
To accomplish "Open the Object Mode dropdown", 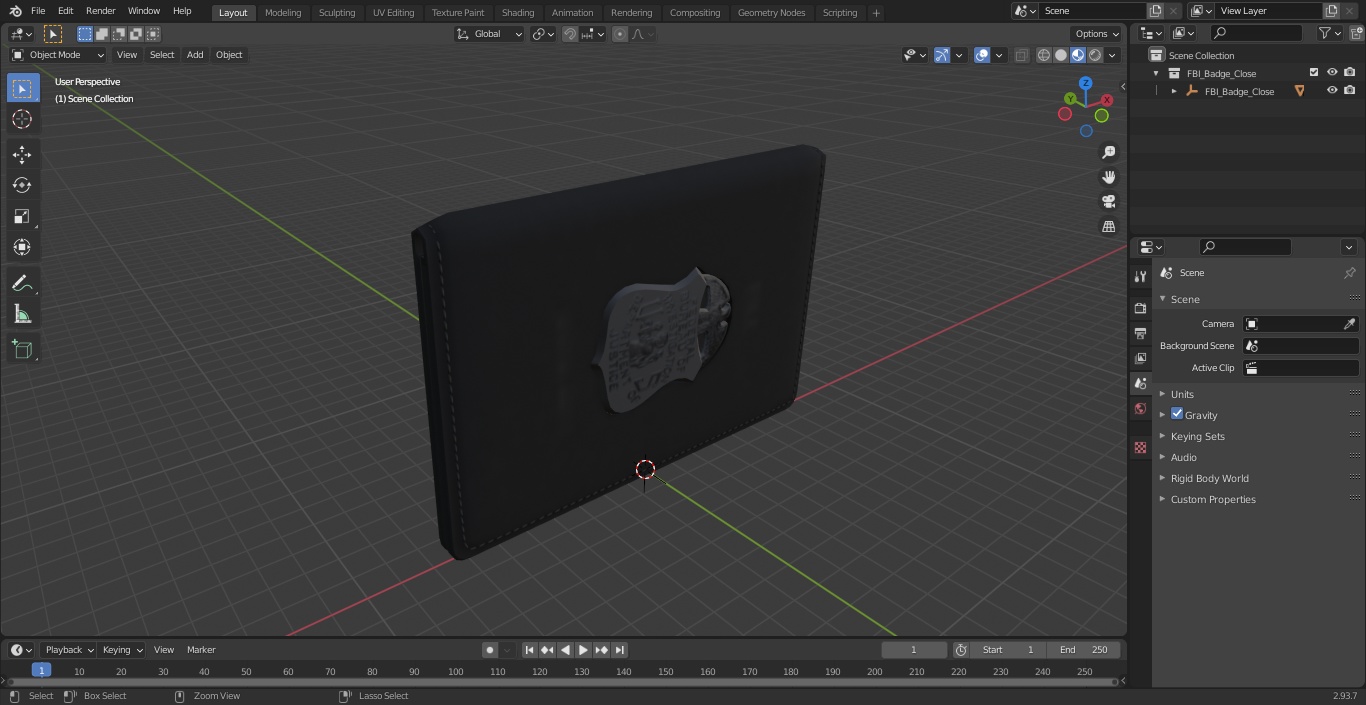I will tap(58, 55).
